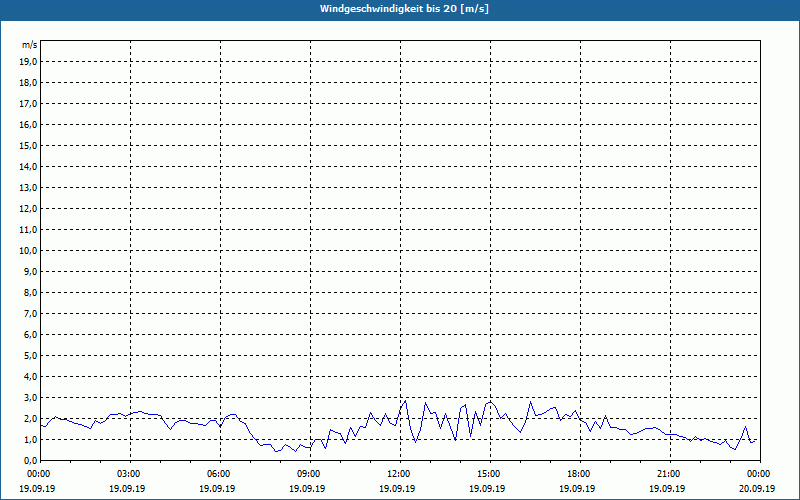Click the 'Windgeschwindigkeit bis 20 [m/s]' chart title
Image resolution: width=800 pixels, height=500 pixels.
pyautogui.click(x=404, y=9)
